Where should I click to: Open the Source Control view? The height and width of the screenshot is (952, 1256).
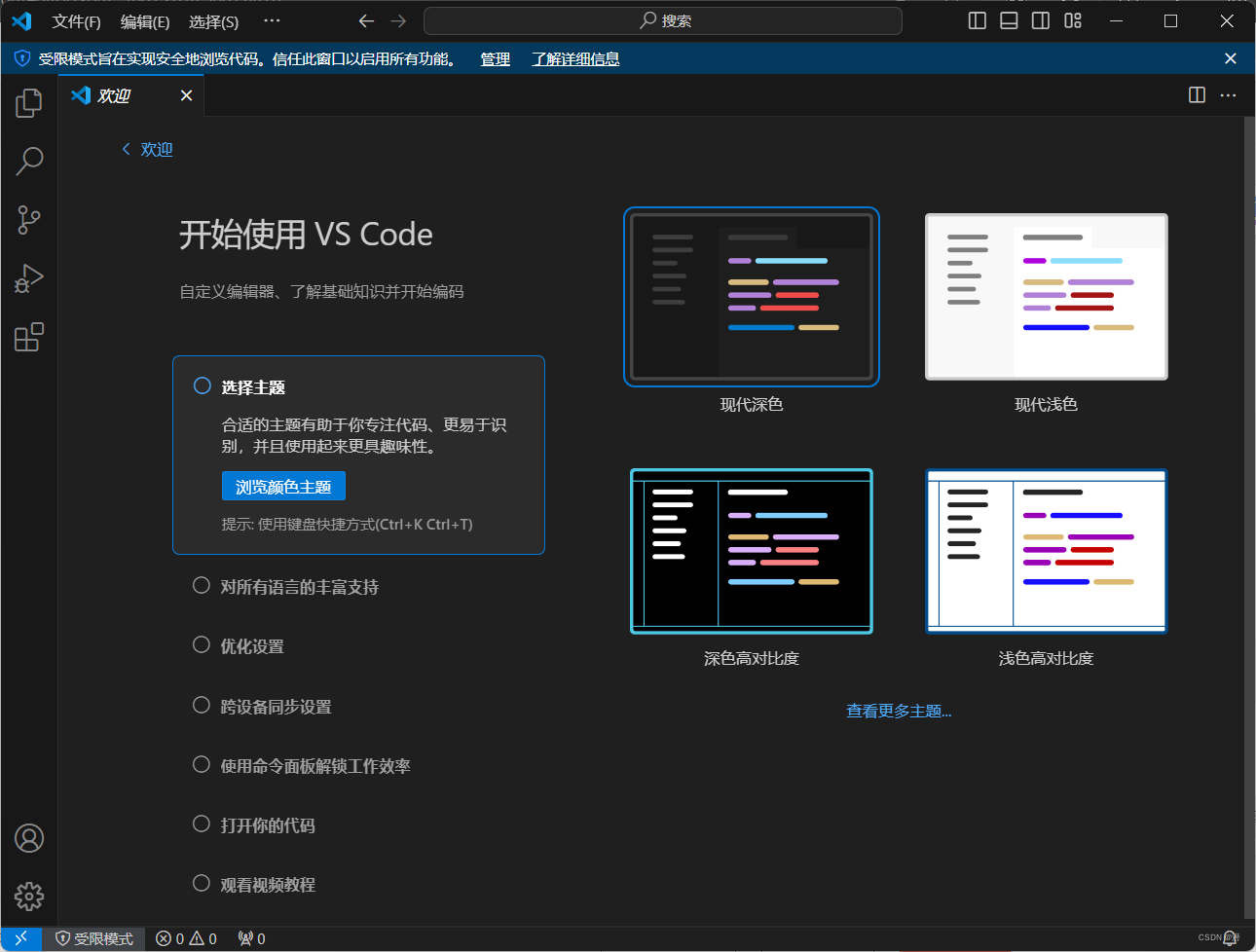click(x=28, y=219)
